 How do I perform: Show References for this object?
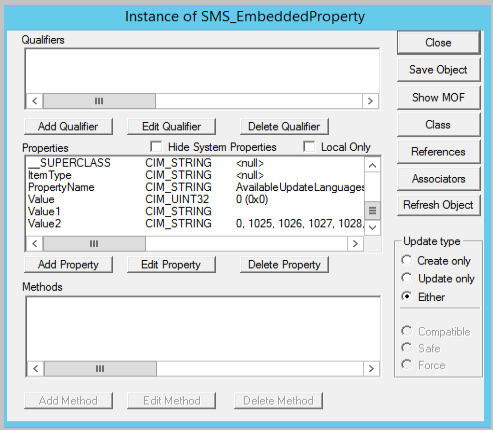[x=438, y=152]
